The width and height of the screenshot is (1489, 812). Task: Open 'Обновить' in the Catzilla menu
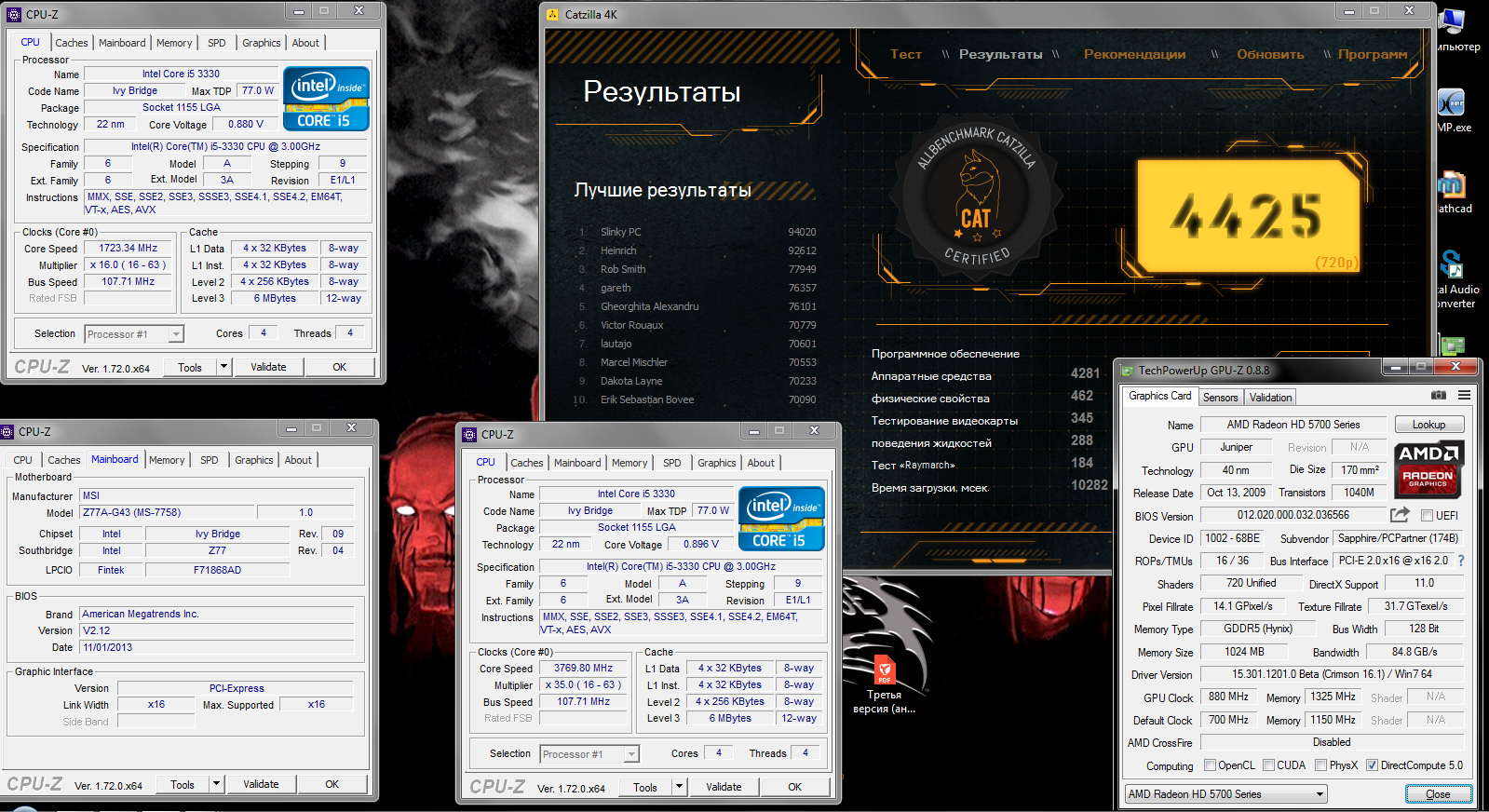point(1270,54)
